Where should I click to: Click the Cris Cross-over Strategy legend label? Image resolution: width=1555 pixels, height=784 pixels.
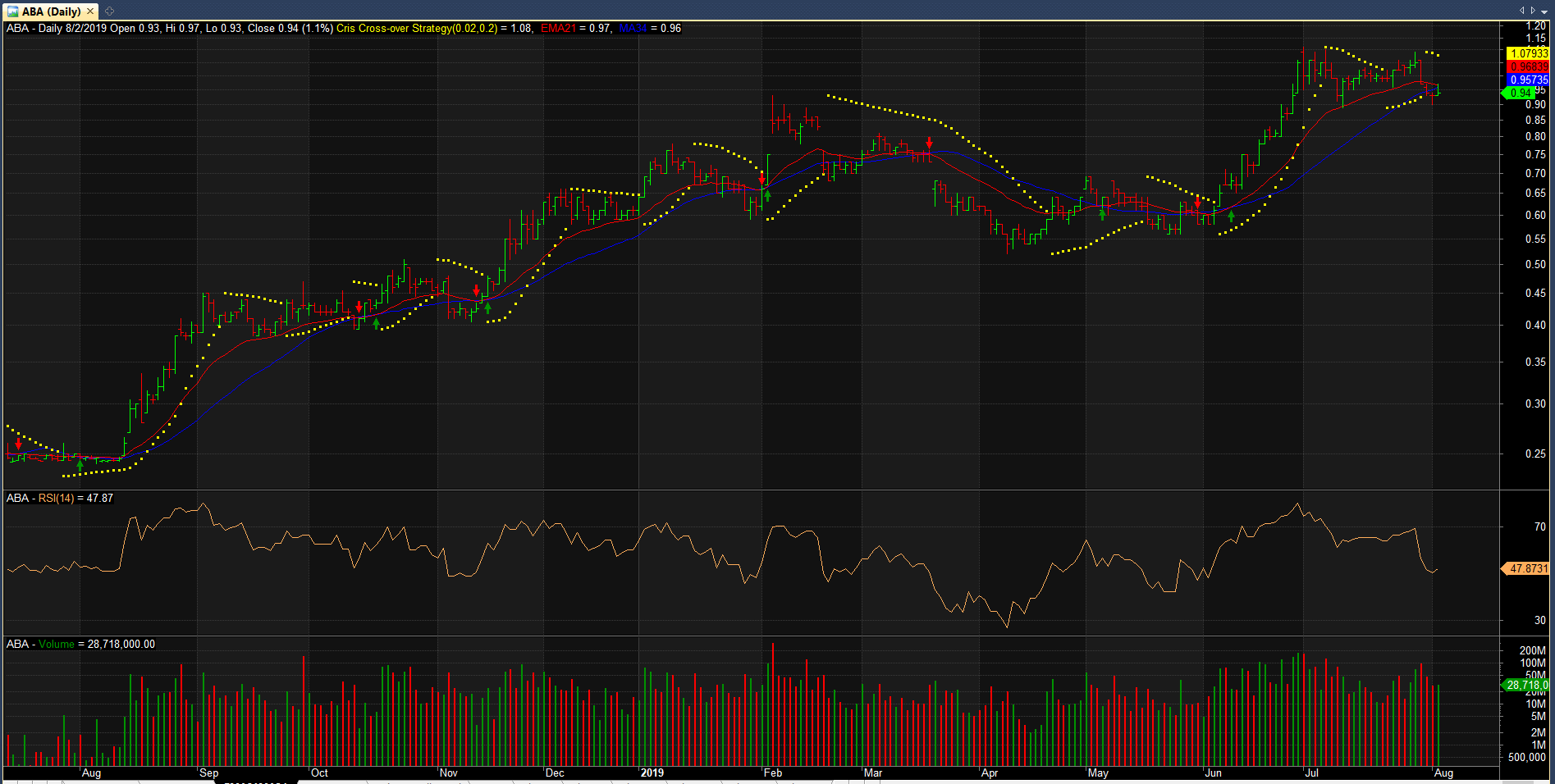pyautogui.click(x=417, y=28)
